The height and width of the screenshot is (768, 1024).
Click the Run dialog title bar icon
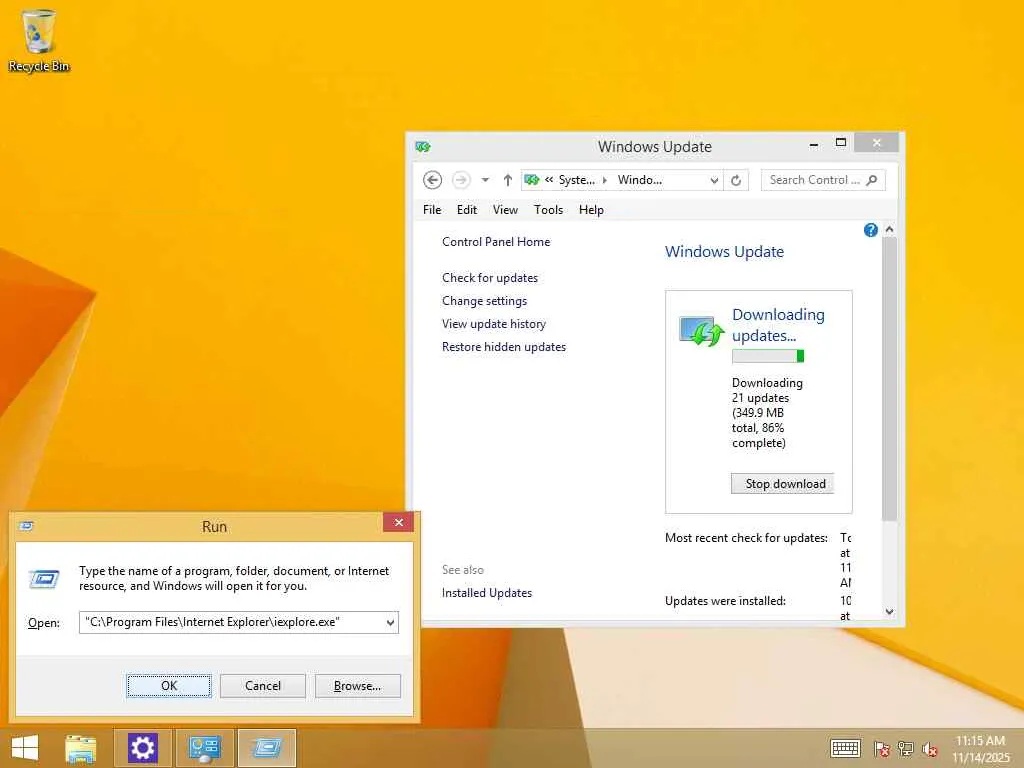coord(27,526)
